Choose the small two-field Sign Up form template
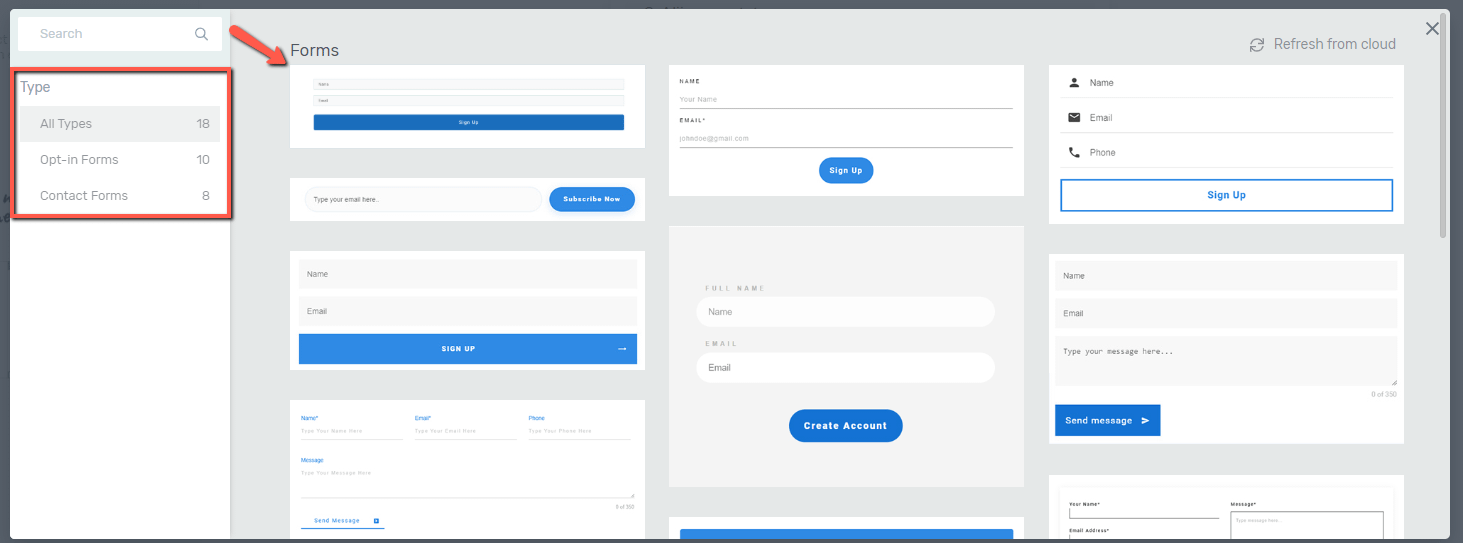Viewport: 1463px width, 543px height. click(467, 106)
